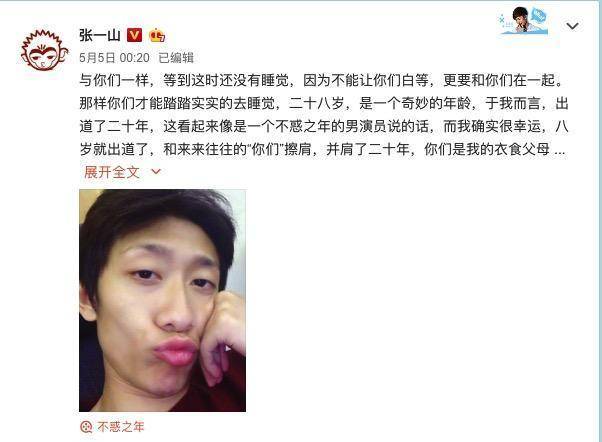The width and height of the screenshot is (602, 442).
Task: Expand the arrow next to 展开全文
Action: click(x=156, y=172)
